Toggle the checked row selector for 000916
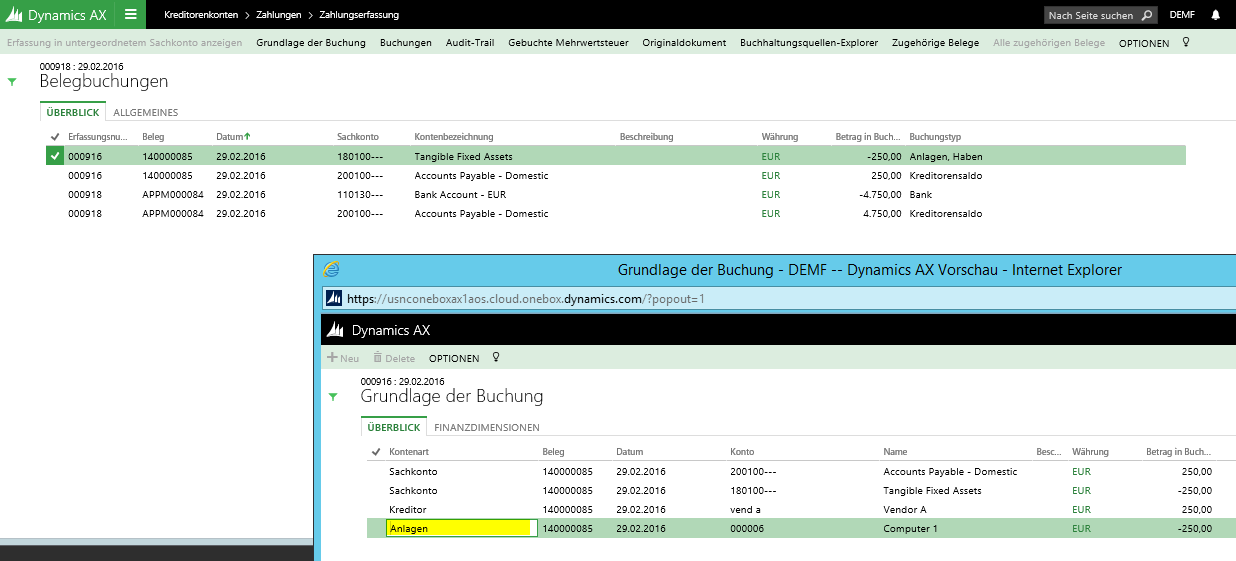 tap(54, 156)
